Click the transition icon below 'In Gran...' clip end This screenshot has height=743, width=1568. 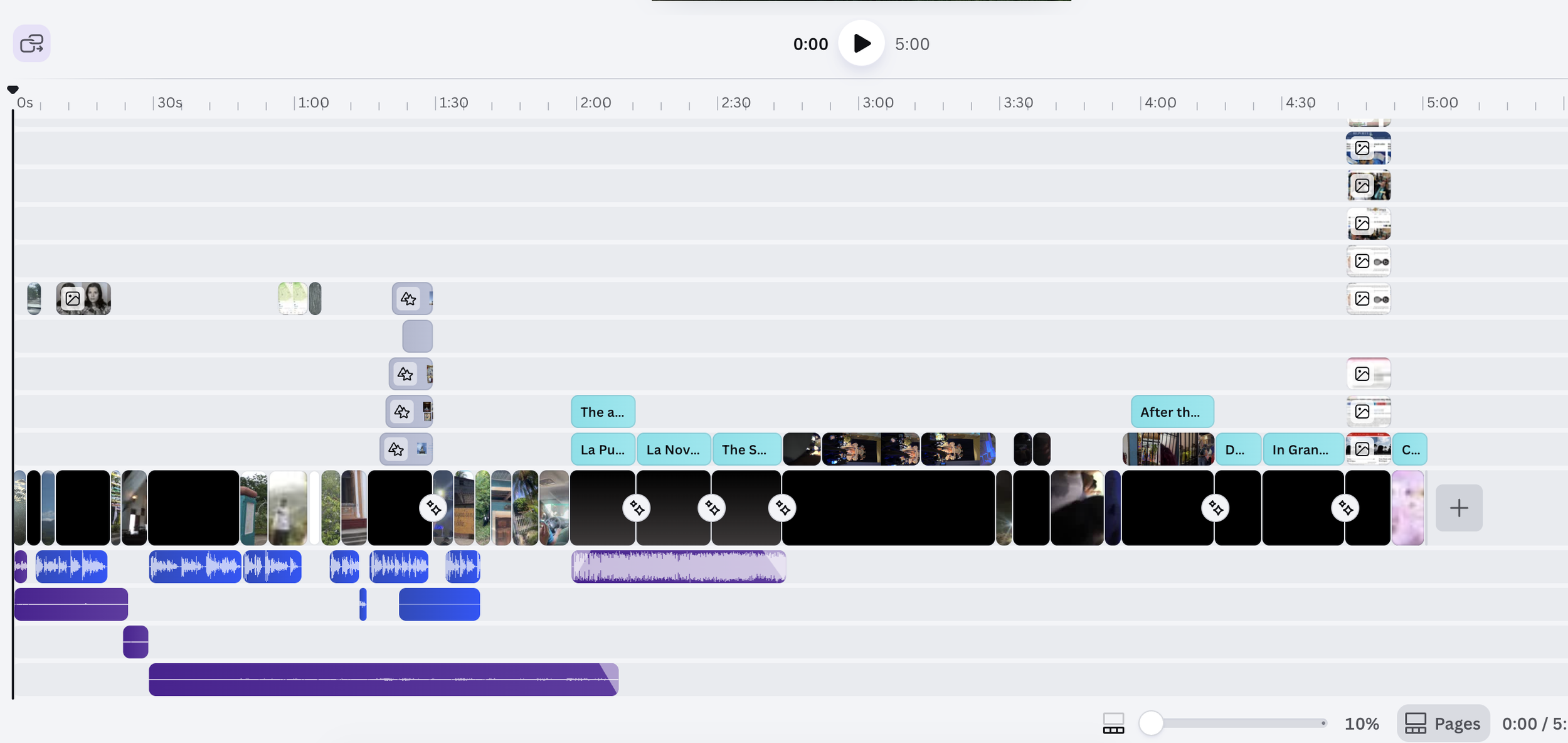click(1345, 508)
